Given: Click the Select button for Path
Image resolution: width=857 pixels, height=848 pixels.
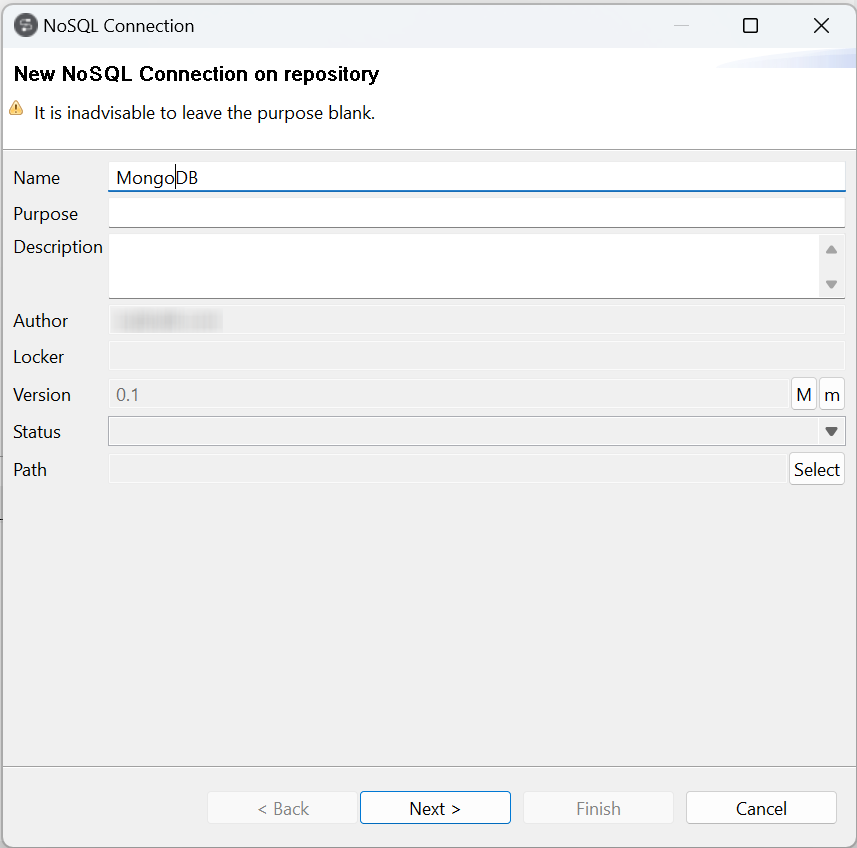Looking at the screenshot, I should pyautogui.click(x=816, y=468).
